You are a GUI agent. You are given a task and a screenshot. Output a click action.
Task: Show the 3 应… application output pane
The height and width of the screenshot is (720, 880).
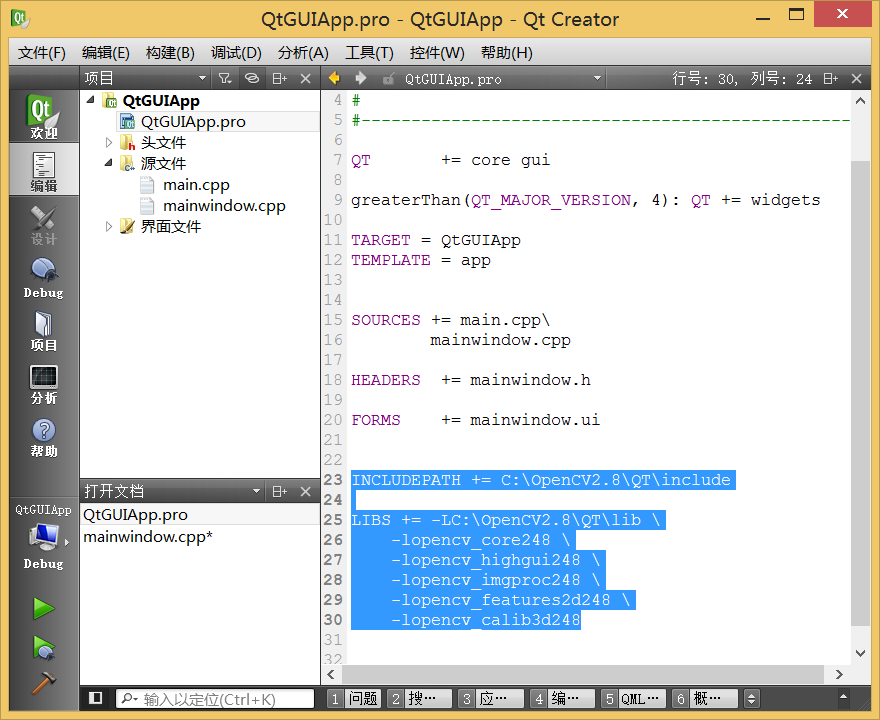(x=491, y=699)
